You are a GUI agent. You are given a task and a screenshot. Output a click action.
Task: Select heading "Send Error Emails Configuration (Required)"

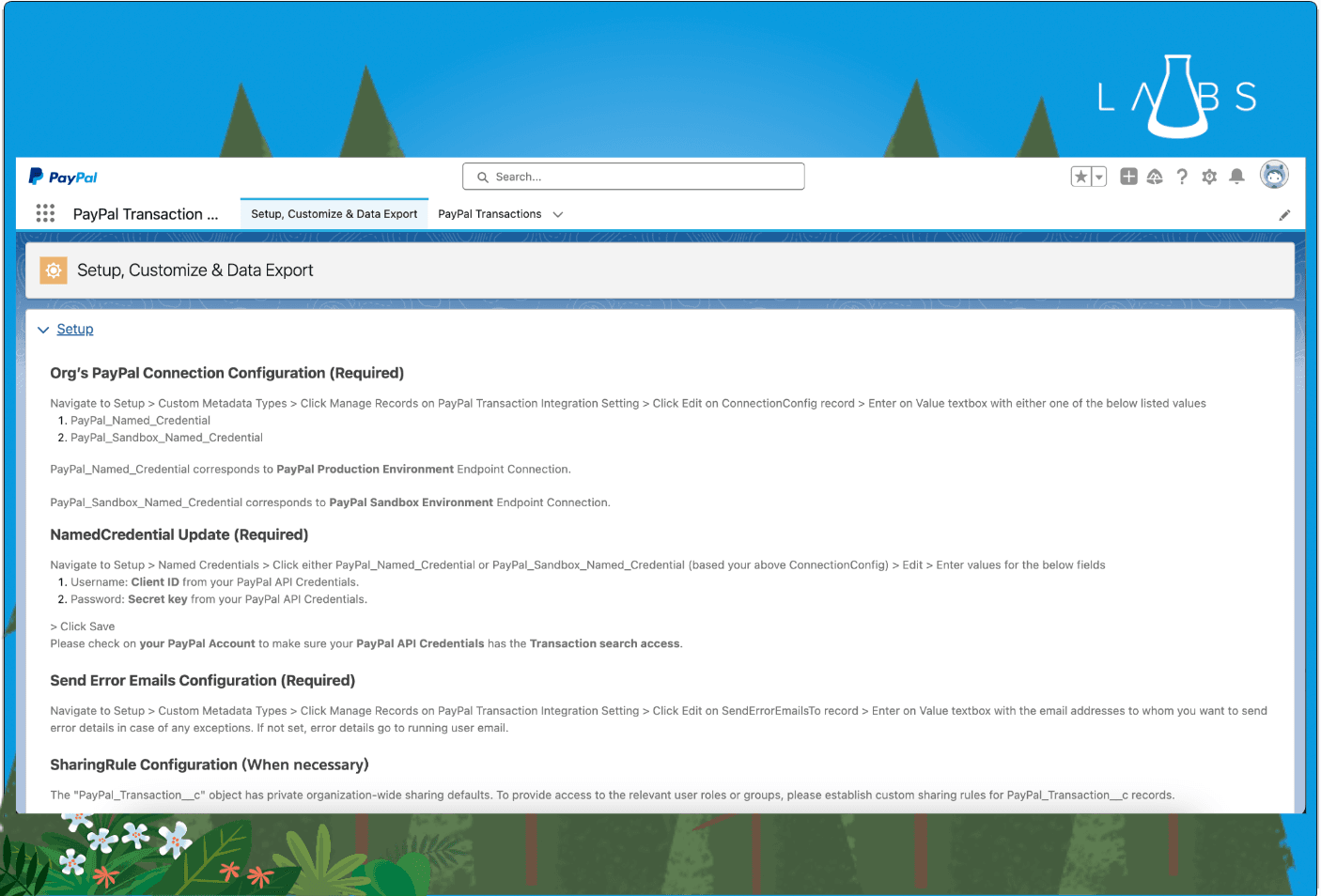[x=203, y=680]
